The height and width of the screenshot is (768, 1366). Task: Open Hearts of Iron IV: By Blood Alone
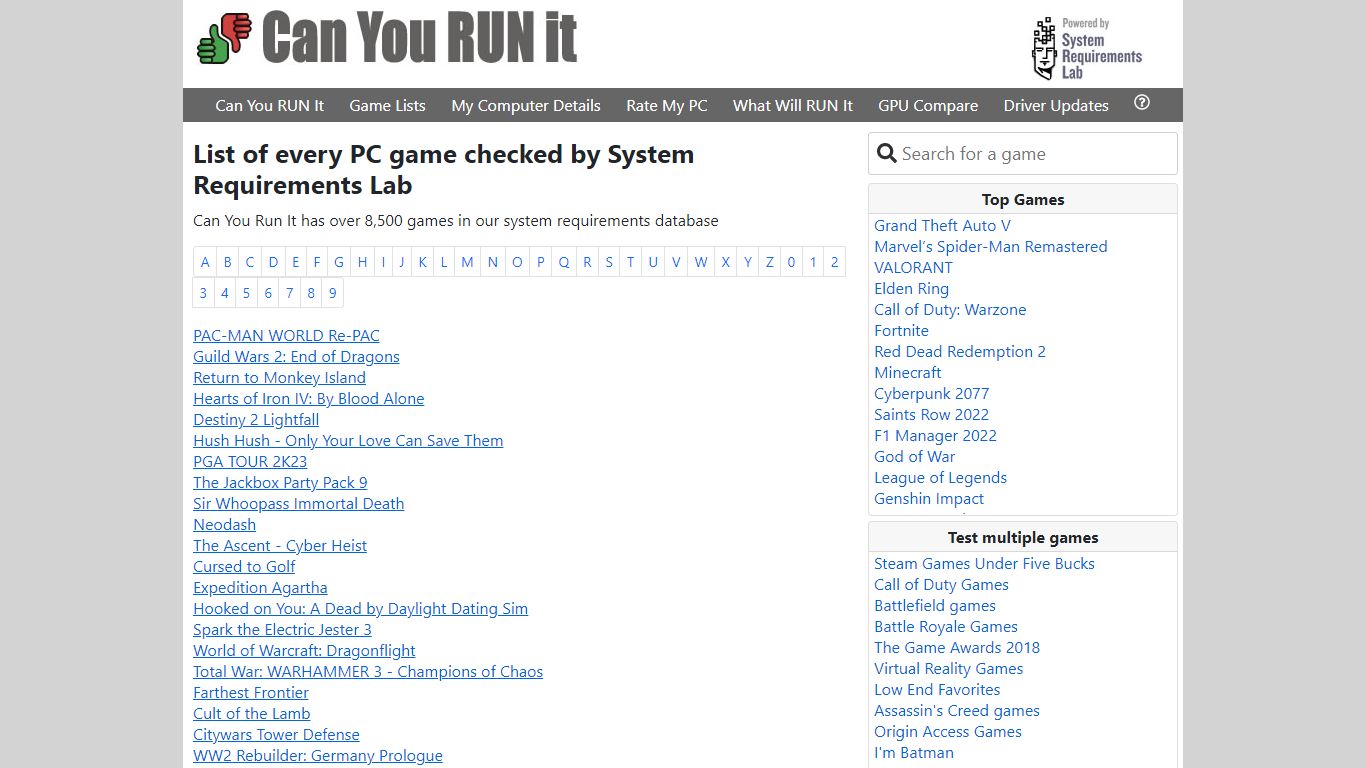point(308,398)
